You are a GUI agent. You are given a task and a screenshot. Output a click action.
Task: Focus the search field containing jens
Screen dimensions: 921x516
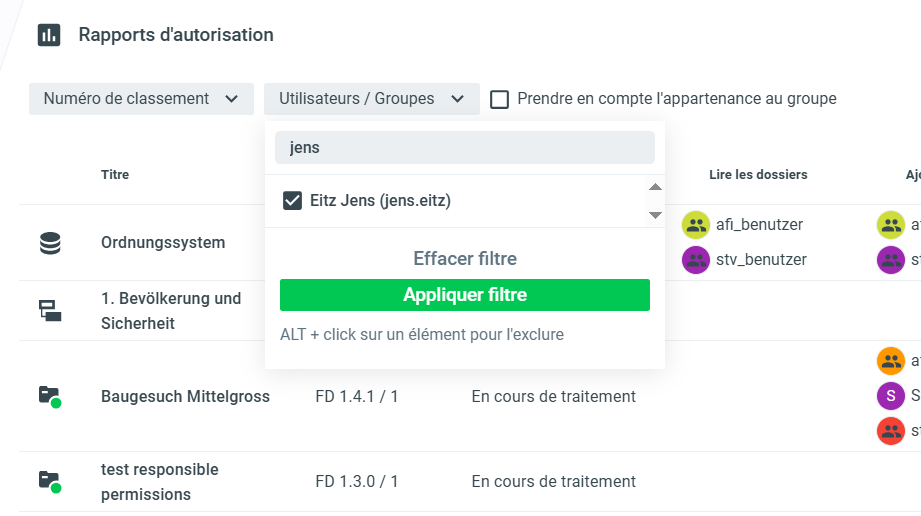465,147
